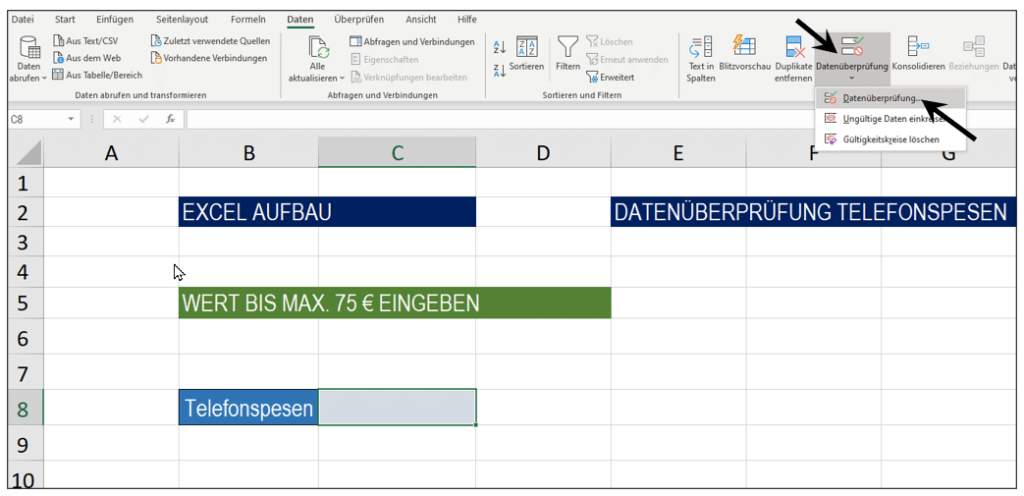Select column A header
This screenshot has height=496, width=1024.
111,153
